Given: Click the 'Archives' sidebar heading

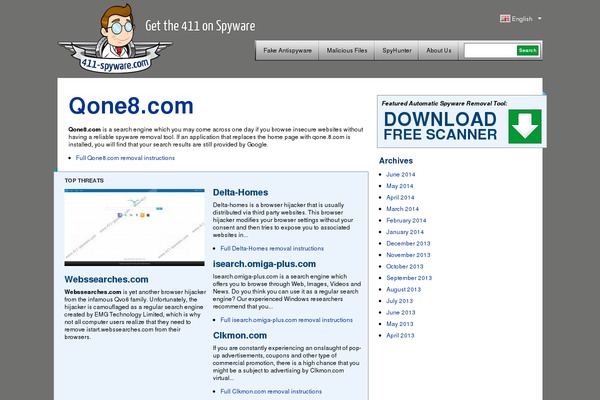Looking at the screenshot, I should (396, 161).
